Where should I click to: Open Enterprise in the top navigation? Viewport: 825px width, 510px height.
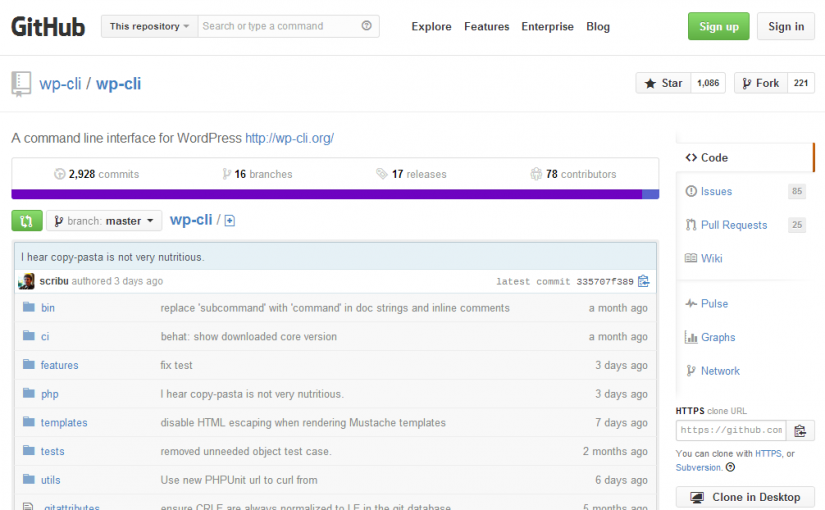click(547, 26)
